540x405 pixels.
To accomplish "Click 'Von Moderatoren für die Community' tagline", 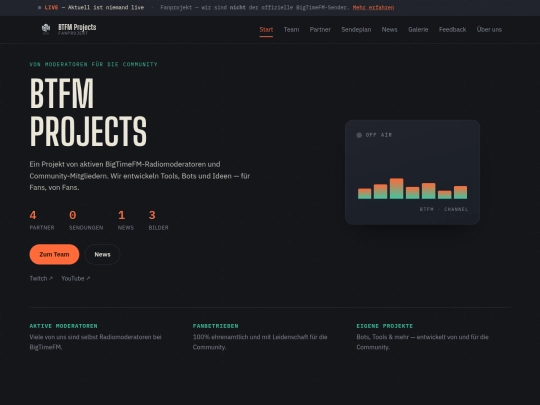I will (93, 64).
